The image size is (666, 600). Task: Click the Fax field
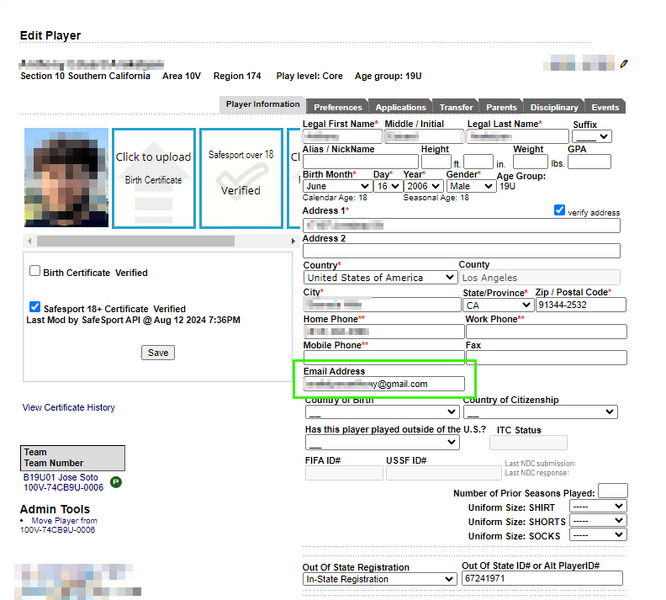coord(546,357)
